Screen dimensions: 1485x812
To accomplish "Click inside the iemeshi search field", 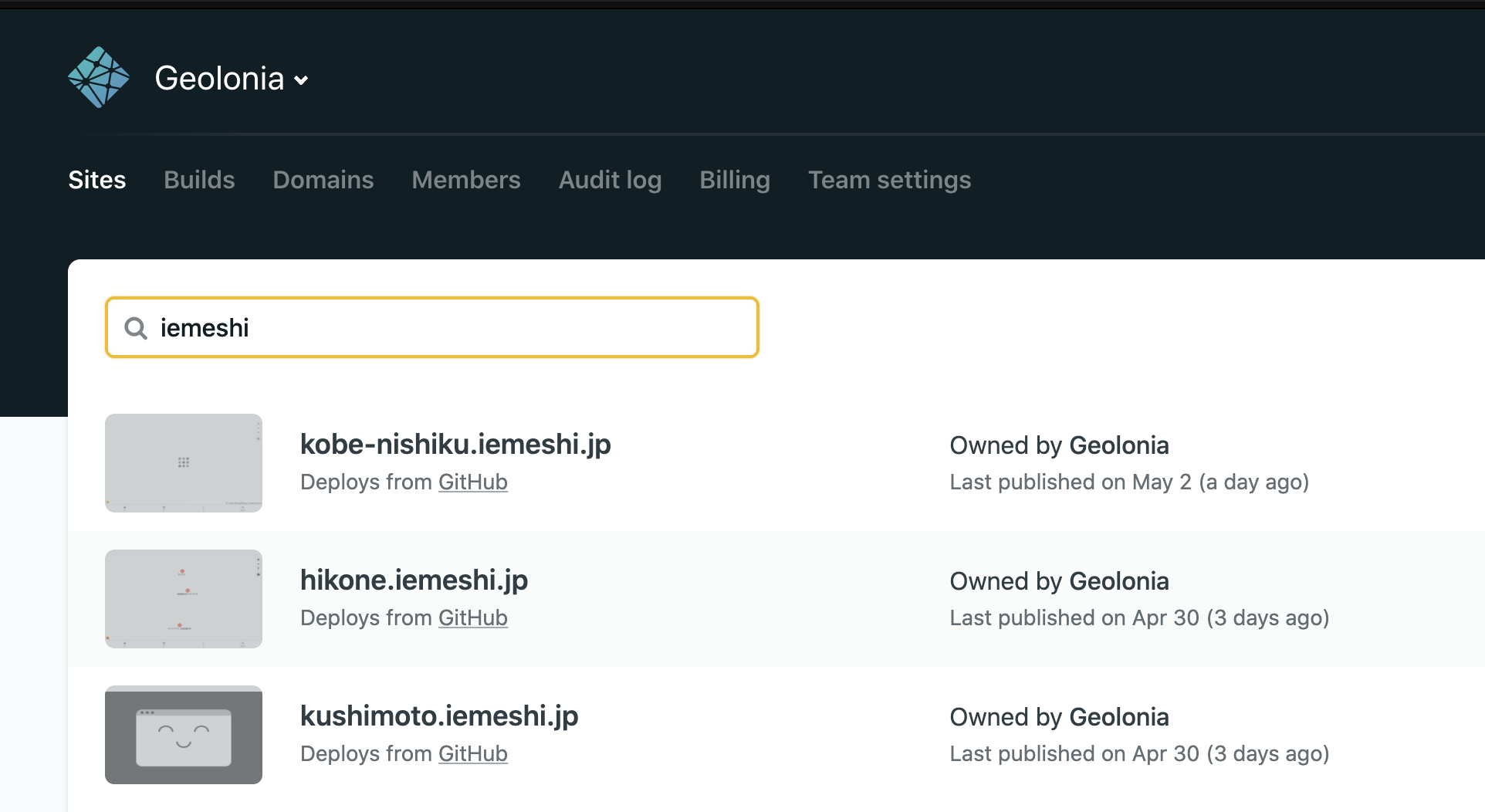I will click(432, 327).
